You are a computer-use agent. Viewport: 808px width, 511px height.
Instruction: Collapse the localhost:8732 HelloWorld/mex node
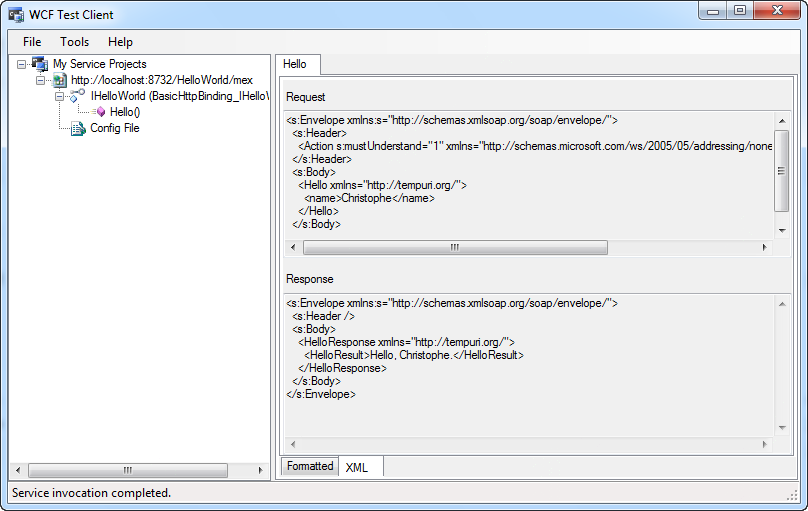coord(40,80)
